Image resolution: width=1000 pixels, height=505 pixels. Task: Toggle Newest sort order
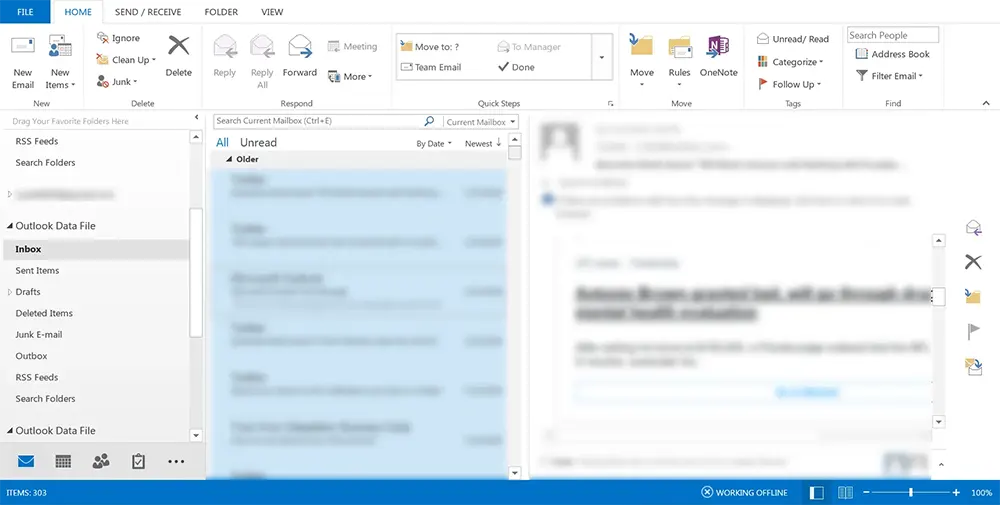(483, 143)
